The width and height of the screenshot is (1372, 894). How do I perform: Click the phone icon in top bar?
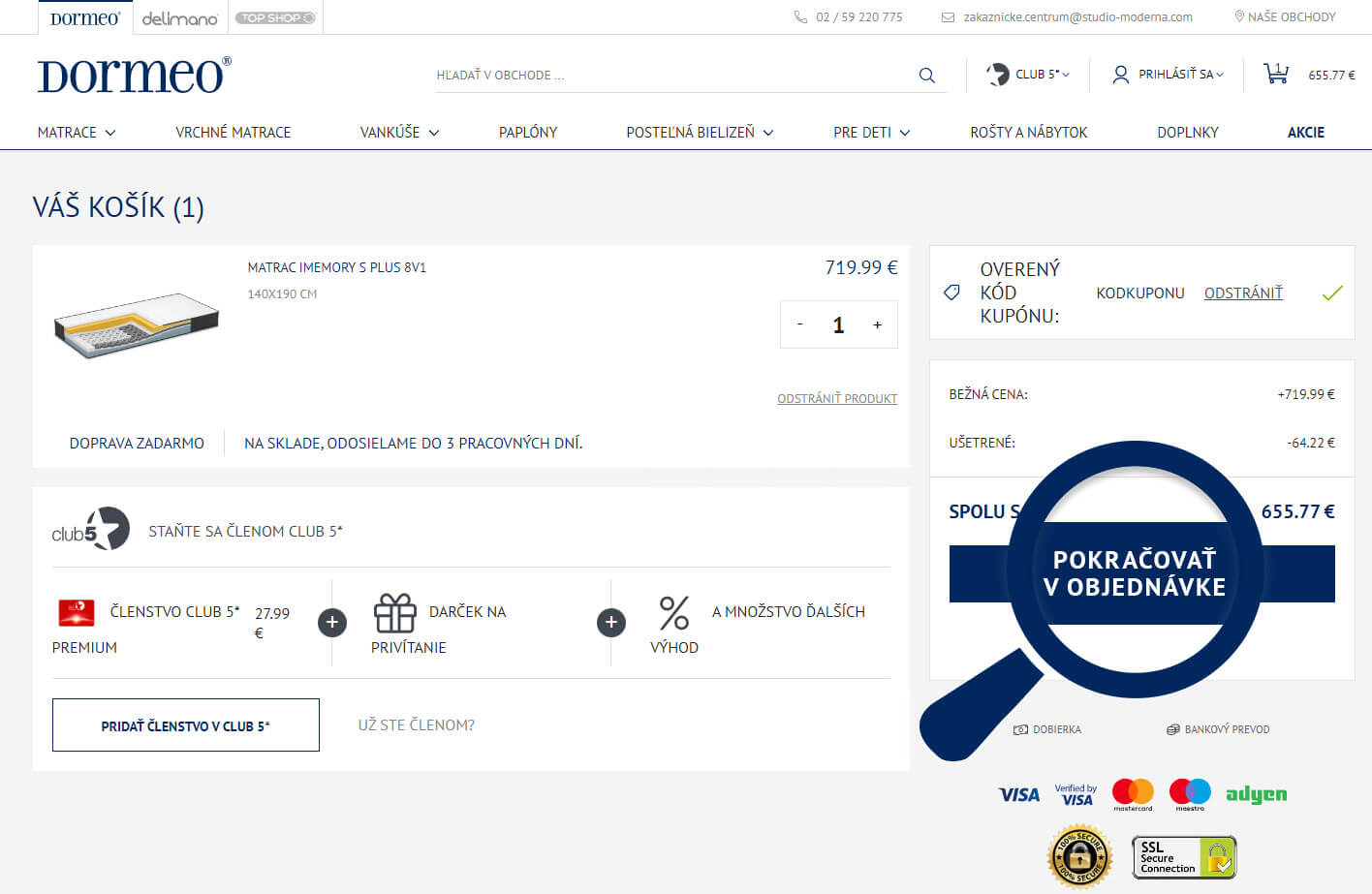coord(800,17)
